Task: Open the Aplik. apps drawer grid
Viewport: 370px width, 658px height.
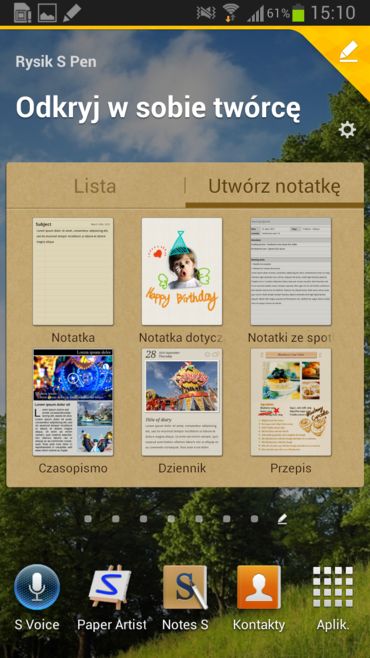Action: 333,587
